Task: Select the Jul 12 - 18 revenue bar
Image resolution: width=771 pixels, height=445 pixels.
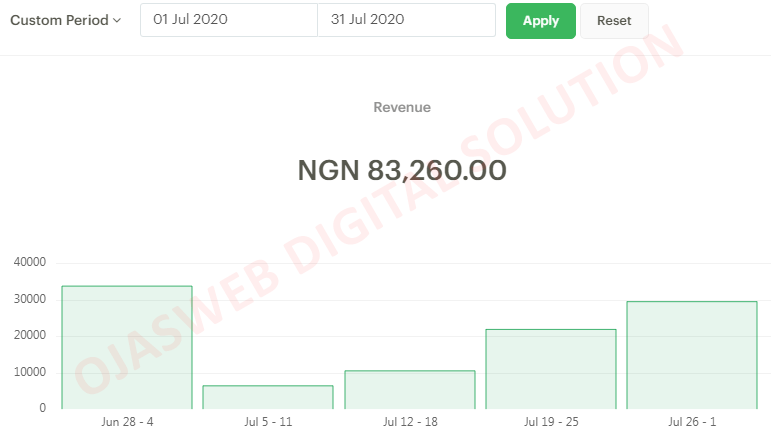Action: pyautogui.click(x=410, y=389)
